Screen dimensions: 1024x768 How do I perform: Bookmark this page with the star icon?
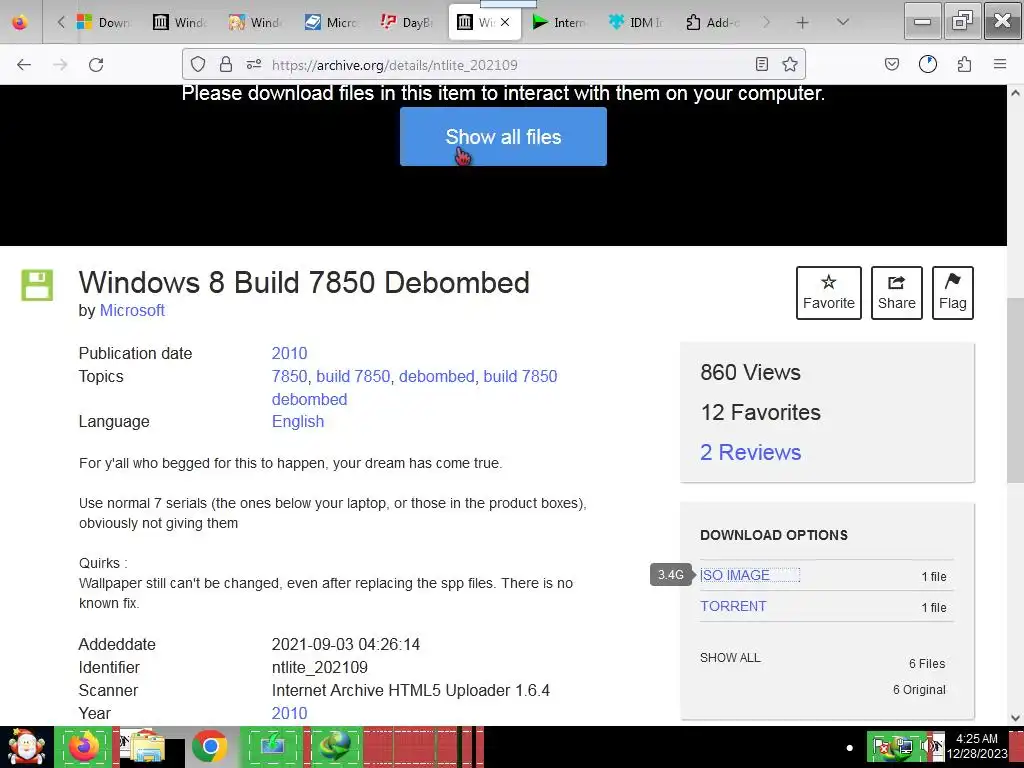(790, 64)
